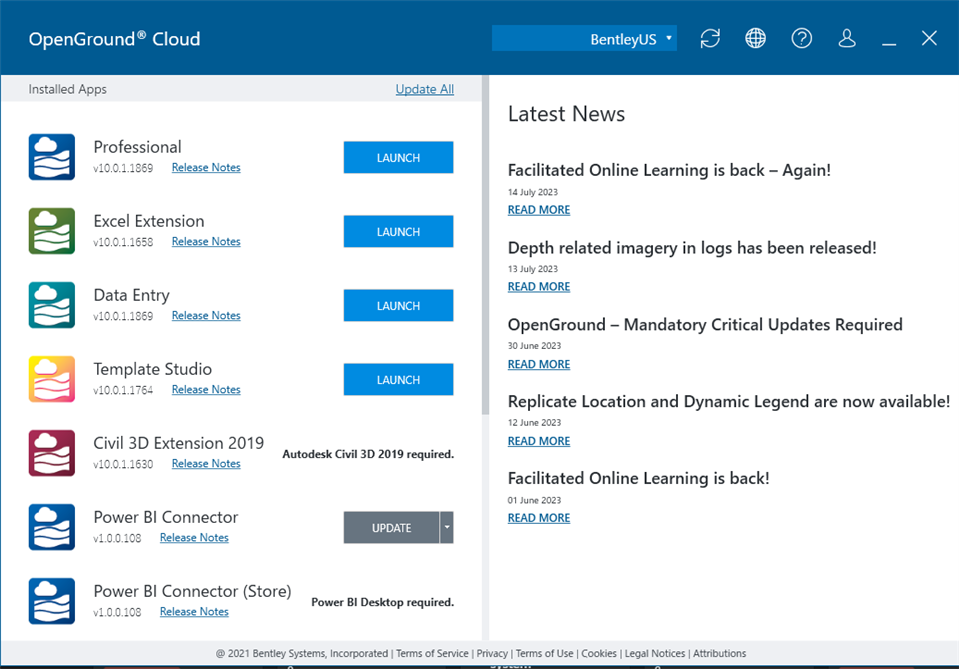Click the 'Excel Extension' app name
This screenshot has height=669, width=959.
click(x=149, y=221)
